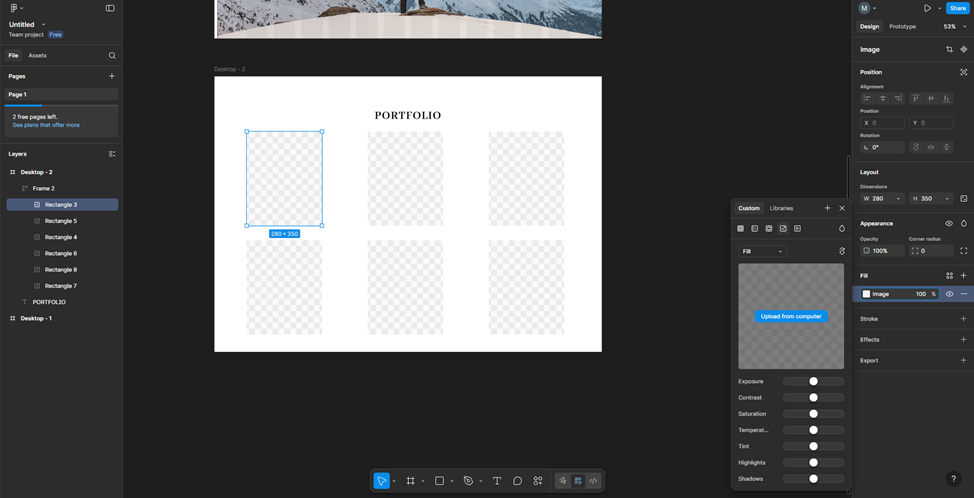Toggle Appearance section visibility eye
Image resolution: width=974 pixels, height=498 pixels.
949,224
